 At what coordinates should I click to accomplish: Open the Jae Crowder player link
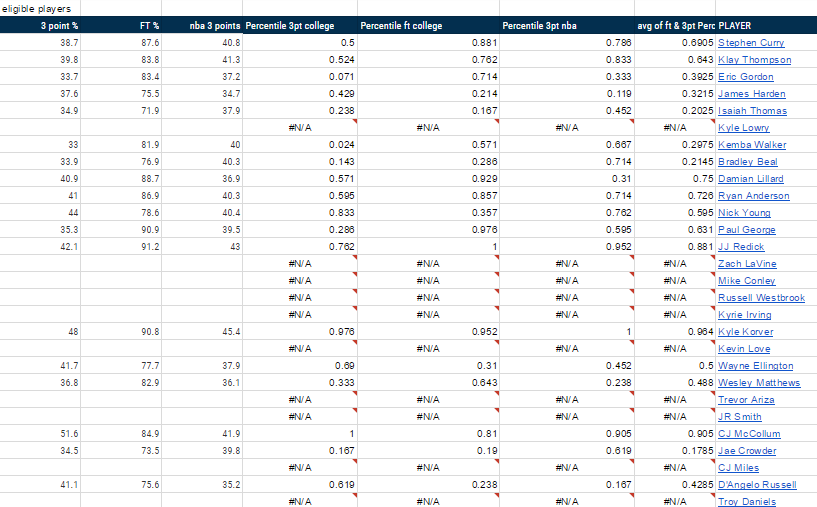[747, 451]
